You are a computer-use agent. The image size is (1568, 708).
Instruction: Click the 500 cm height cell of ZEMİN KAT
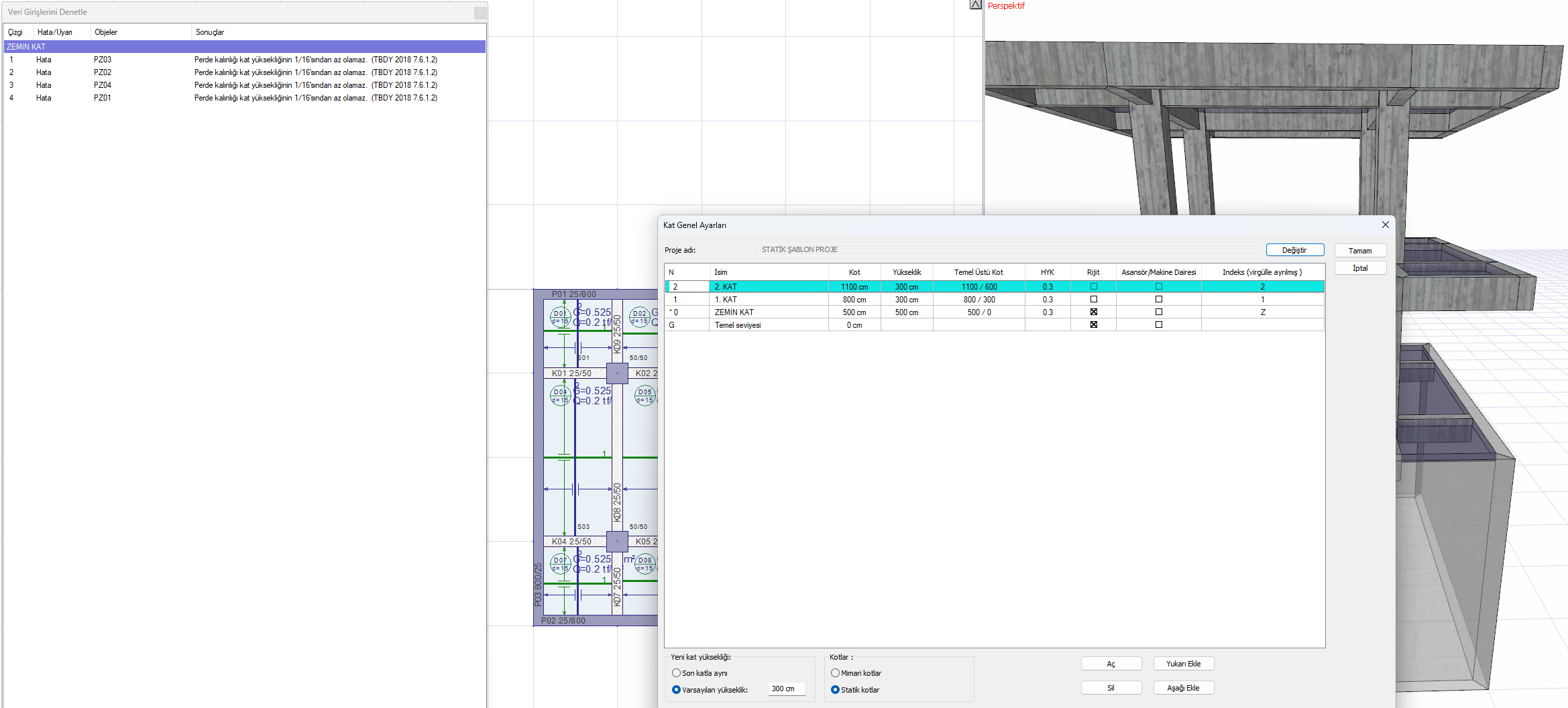907,312
